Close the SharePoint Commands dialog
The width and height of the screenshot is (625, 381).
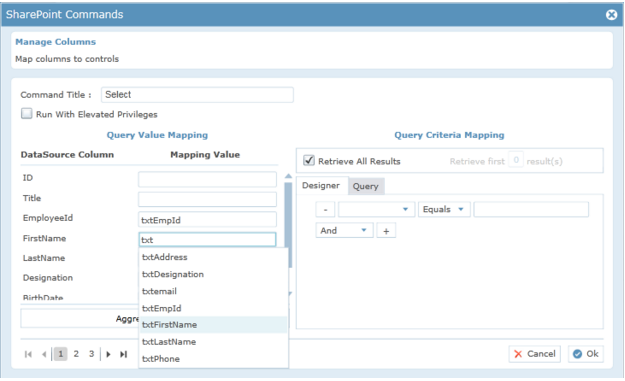pos(611,15)
